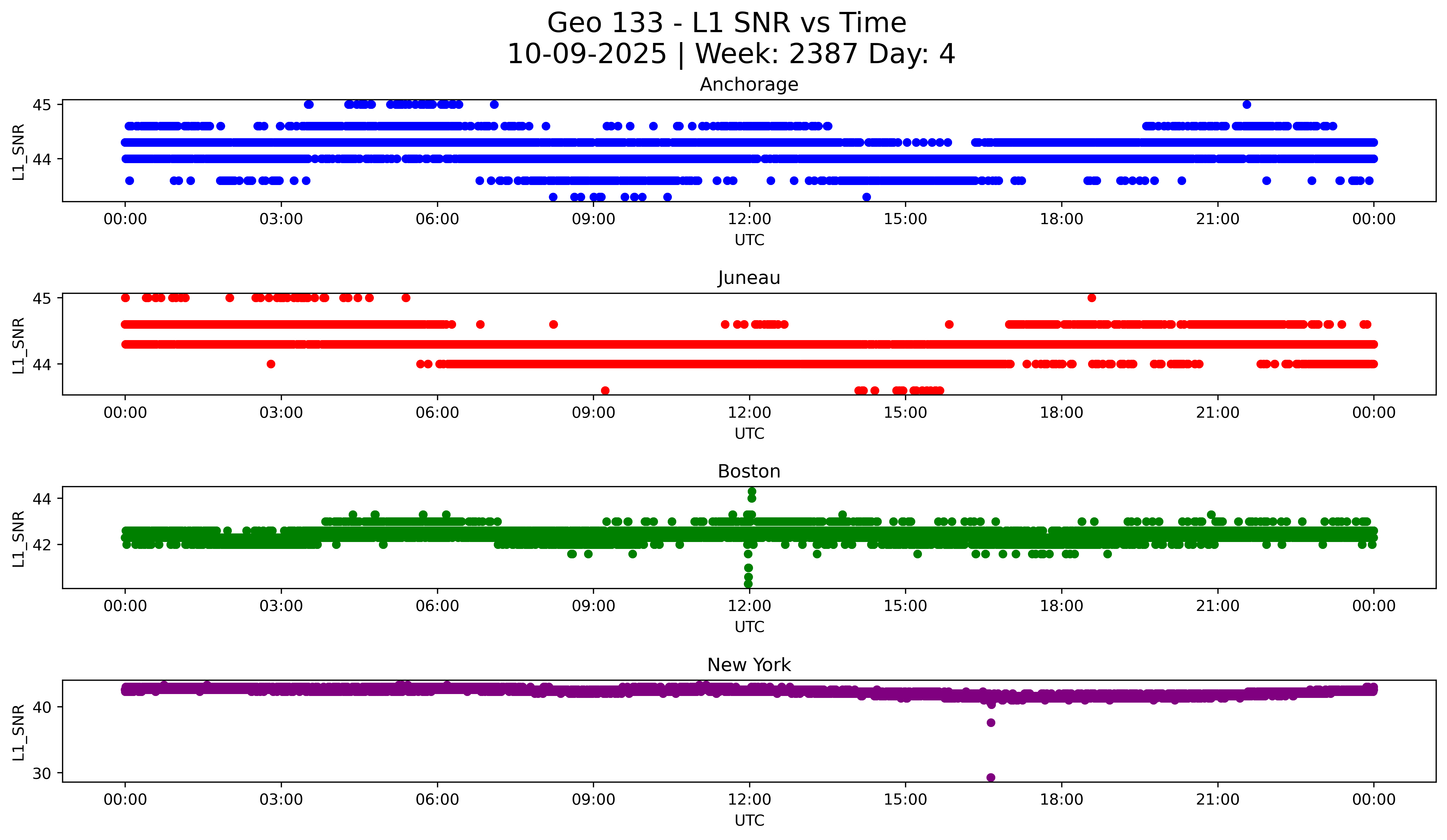The width and height of the screenshot is (1447, 840).
Task: Click New York's lowest outlier point near 30
Action: (991, 777)
